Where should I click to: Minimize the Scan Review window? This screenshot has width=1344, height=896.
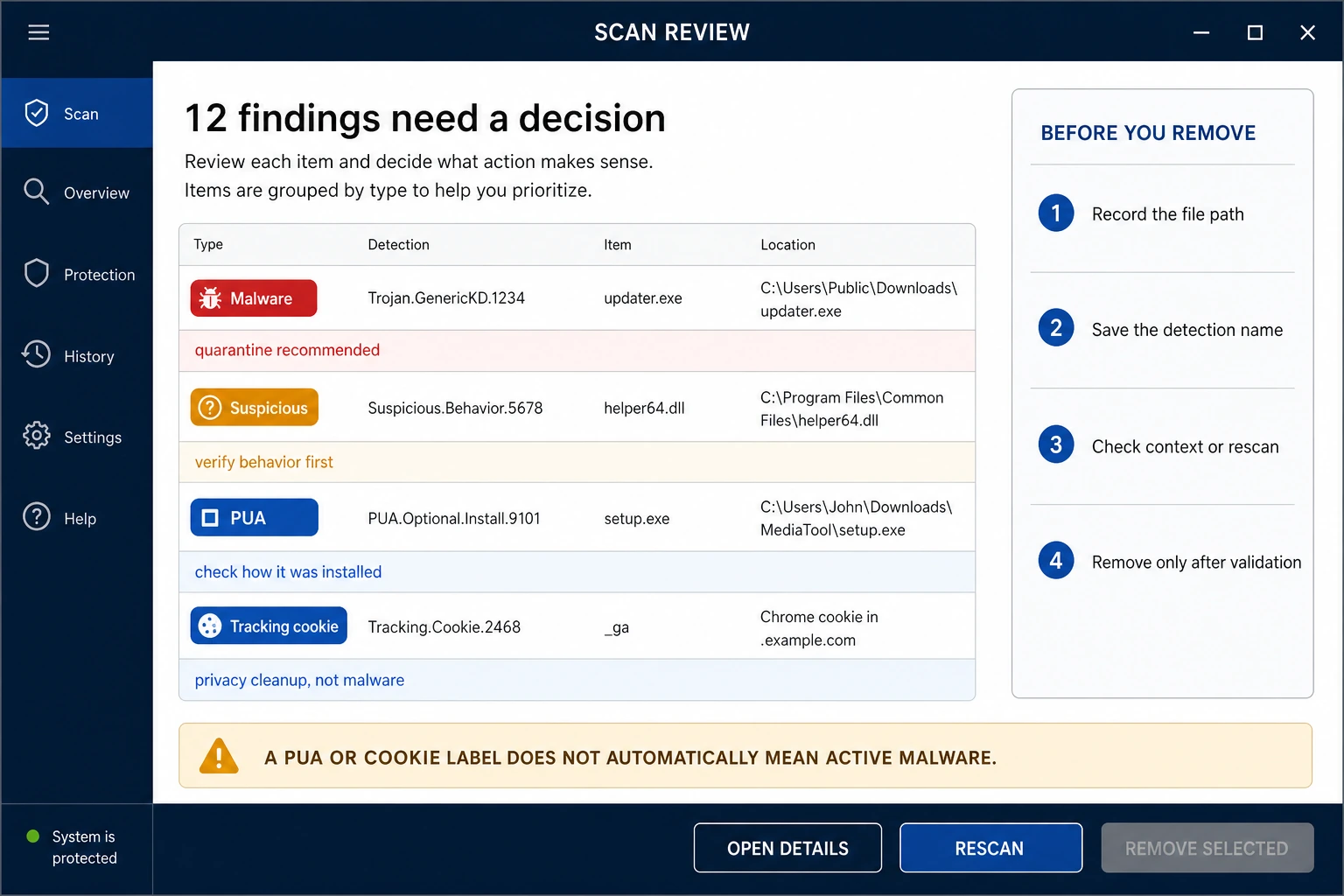point(1201,32)
